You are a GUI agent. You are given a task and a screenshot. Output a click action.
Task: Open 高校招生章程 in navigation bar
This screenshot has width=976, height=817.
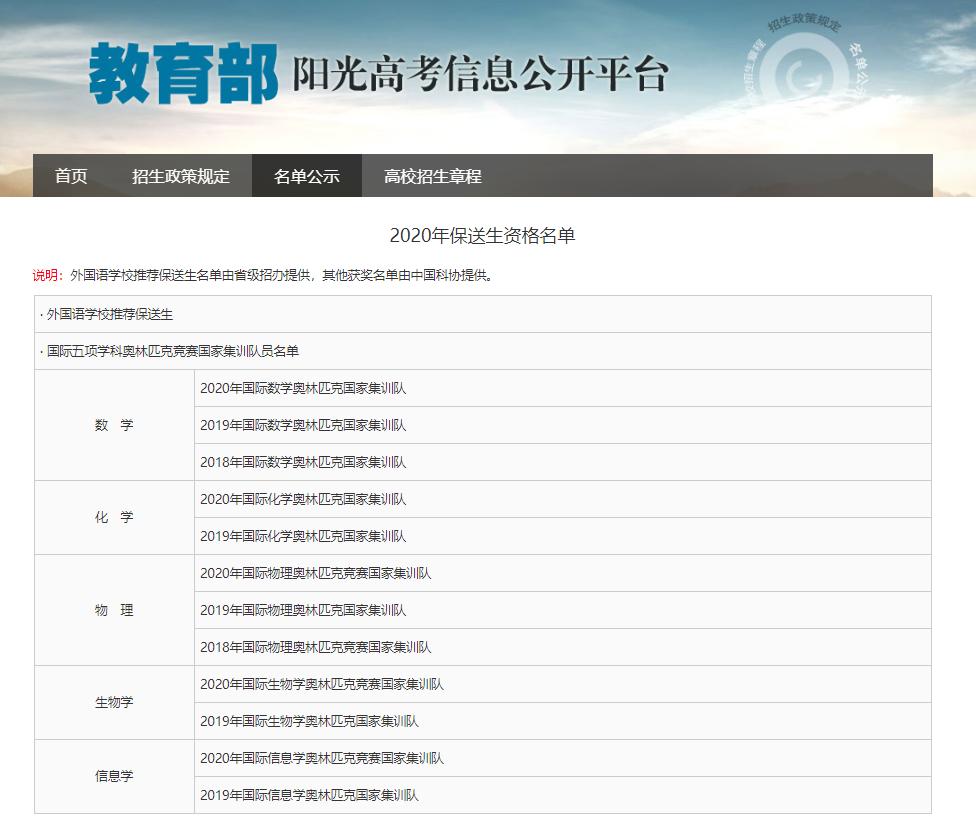click(433, 176)
